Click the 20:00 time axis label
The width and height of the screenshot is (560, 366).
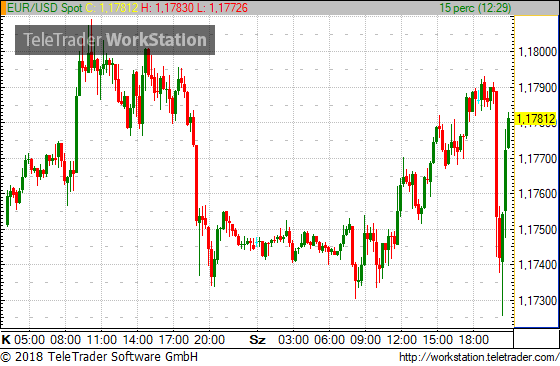tap(209, 339)
